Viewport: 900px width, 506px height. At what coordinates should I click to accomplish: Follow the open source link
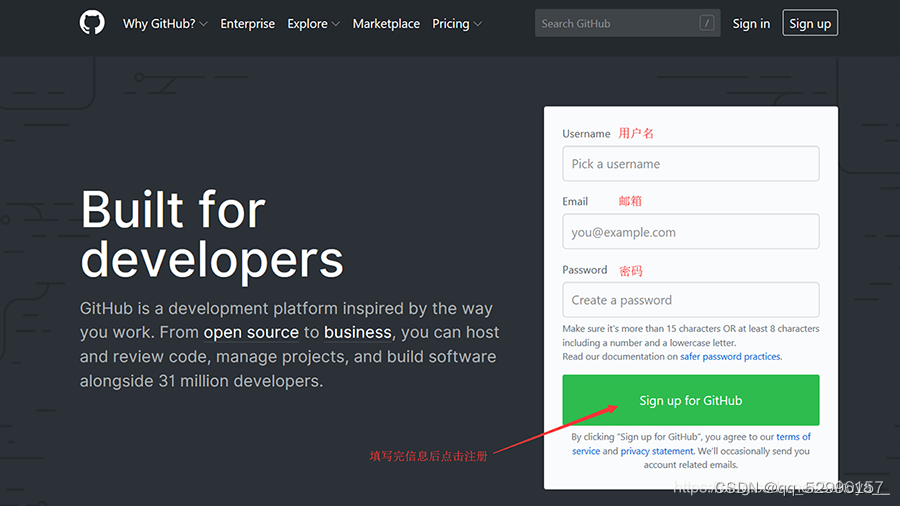coord(251,332)
